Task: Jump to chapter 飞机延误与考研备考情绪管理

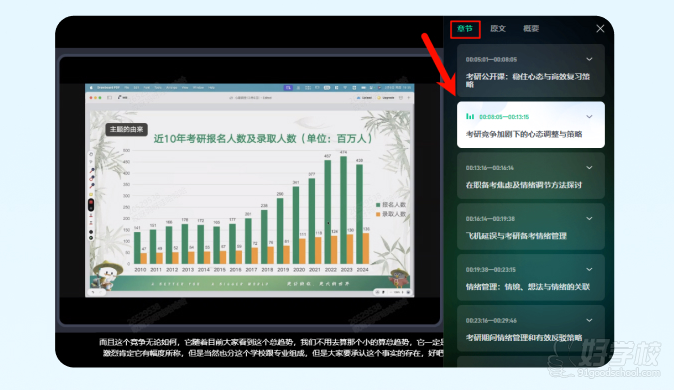Action: click(x=531, y=227)
